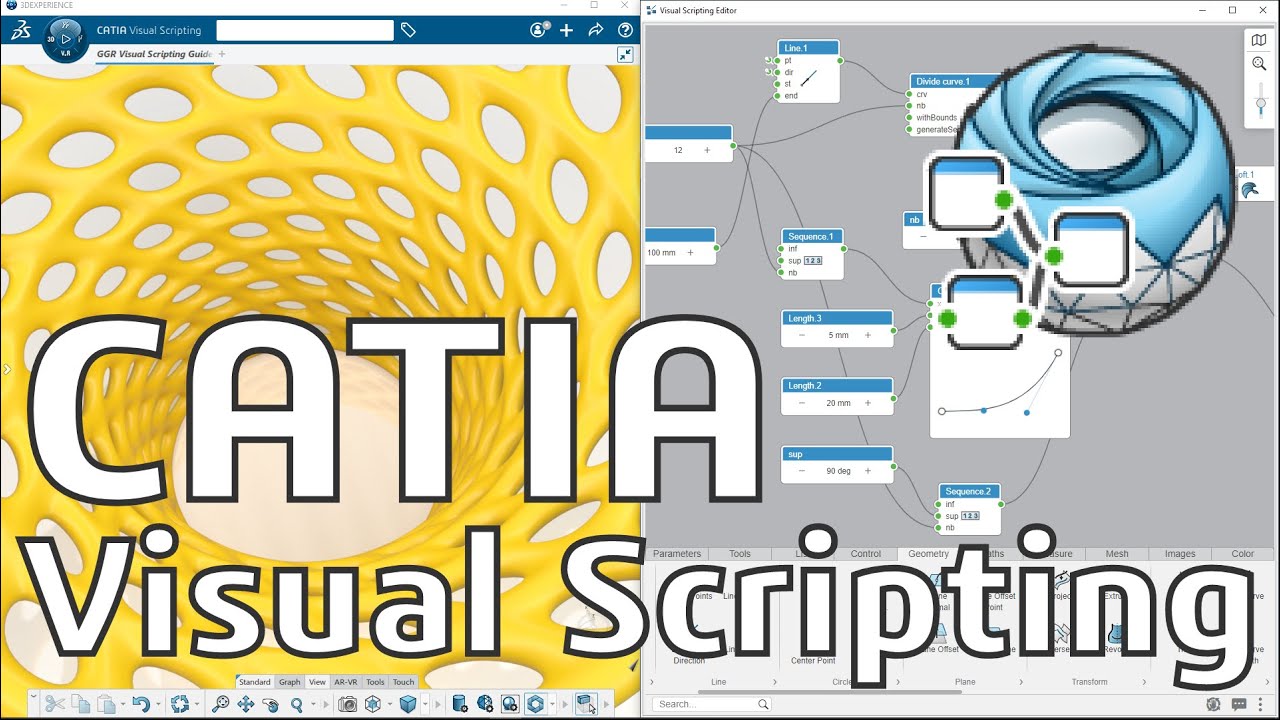
Task: Click the tag icon beside top search
Action: (x=408, y=30)
